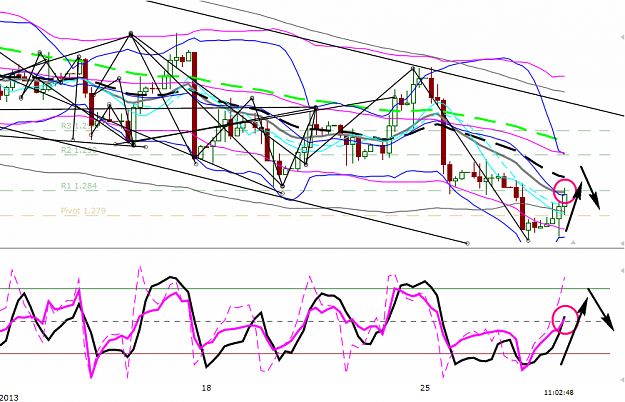Image resolution: width=625 pixels, height=402 pixels.
Task: Click the small gray triangle below the last candle
Action: point(573,242)
